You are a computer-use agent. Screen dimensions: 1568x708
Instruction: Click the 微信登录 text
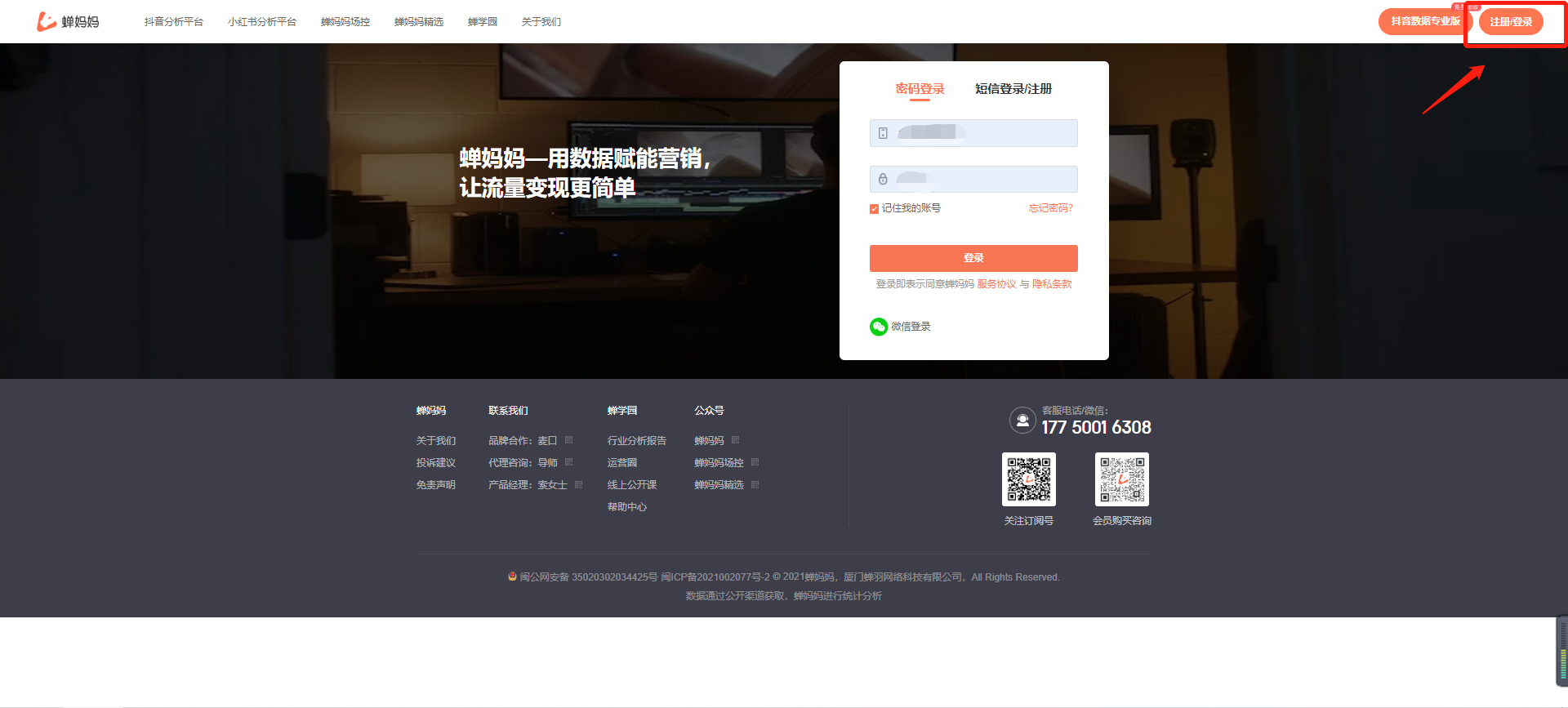(x=911, y=327)
